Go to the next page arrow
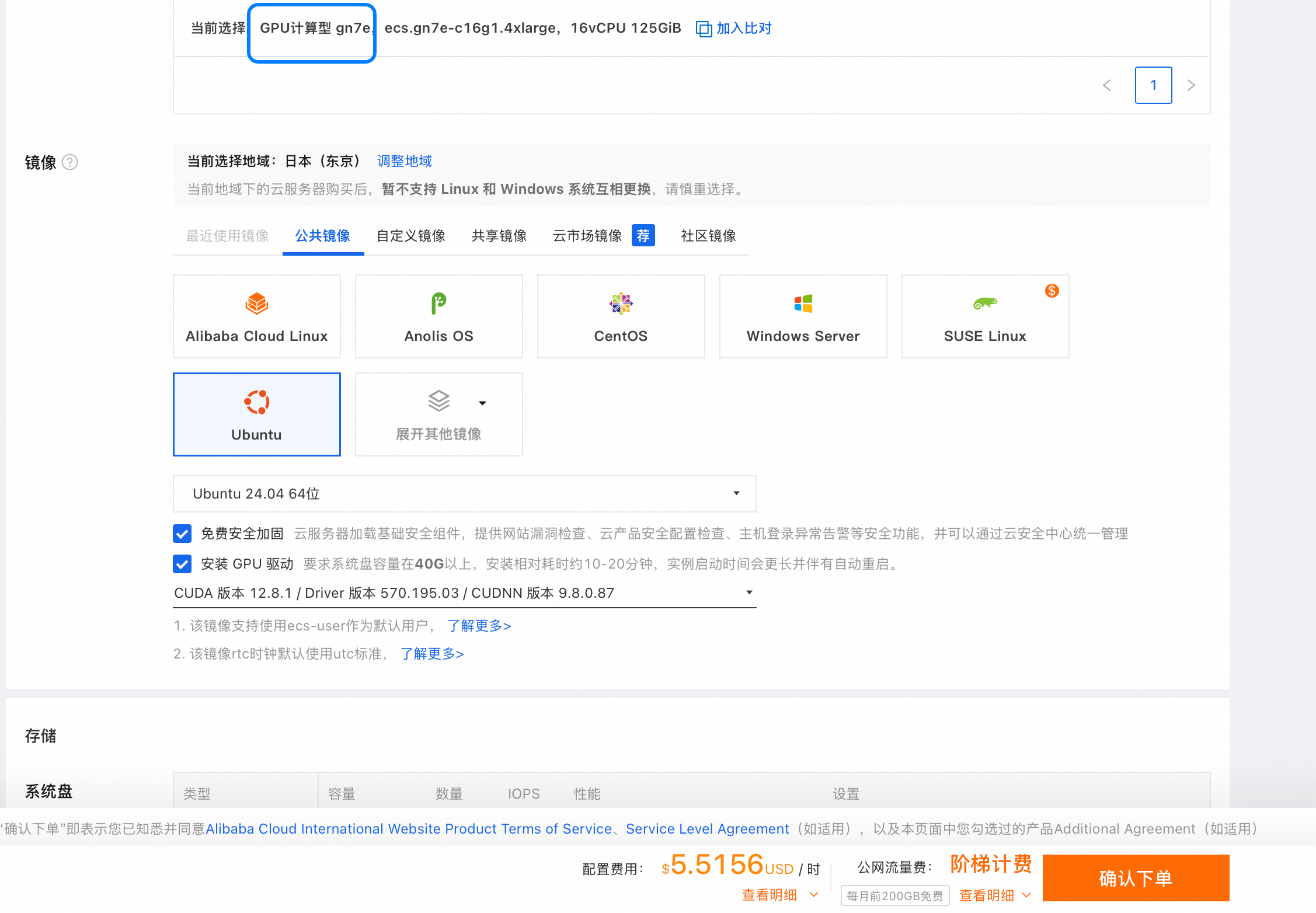This screenshot has width=1316, height=913. [x=1191, y=85]
